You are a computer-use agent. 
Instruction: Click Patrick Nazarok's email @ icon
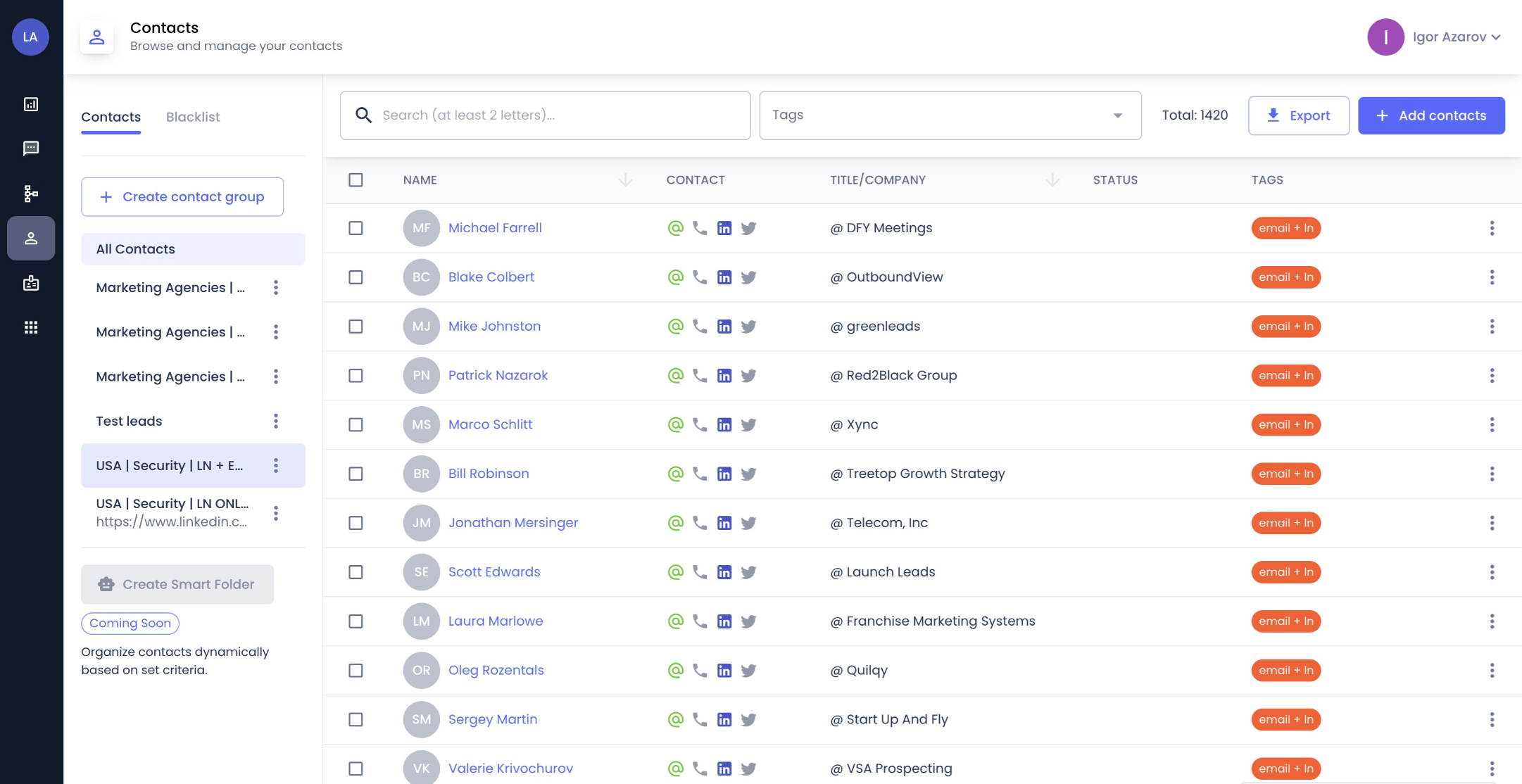[675, 375]
